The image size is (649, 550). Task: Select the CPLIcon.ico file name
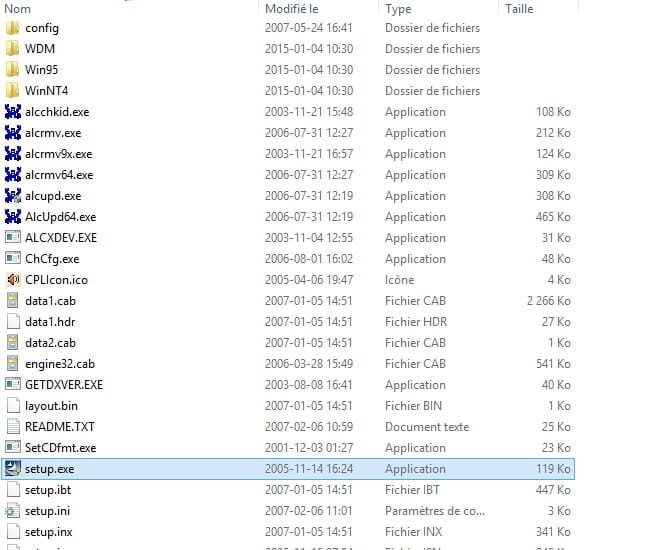[x=56, y=280]
